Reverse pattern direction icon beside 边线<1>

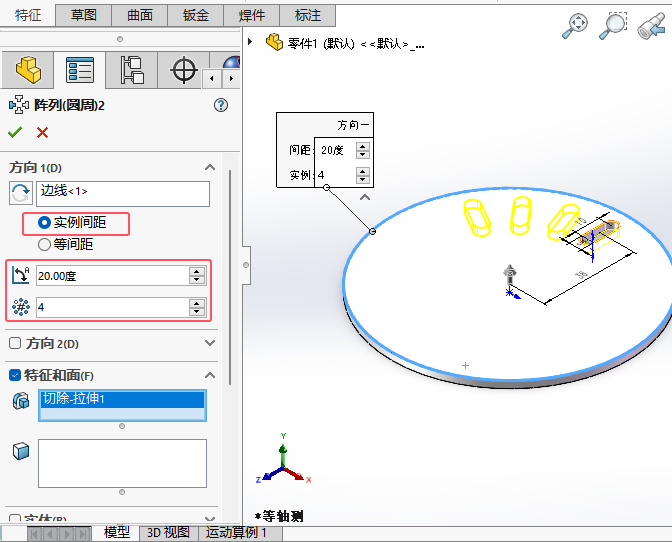pos(20,193)
